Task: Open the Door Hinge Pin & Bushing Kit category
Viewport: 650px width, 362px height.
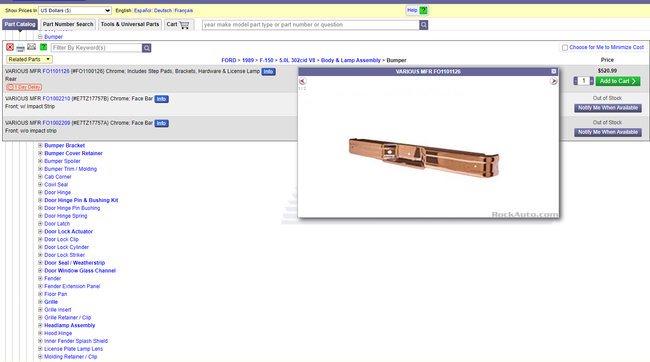Action: click(x=81, y=200)
